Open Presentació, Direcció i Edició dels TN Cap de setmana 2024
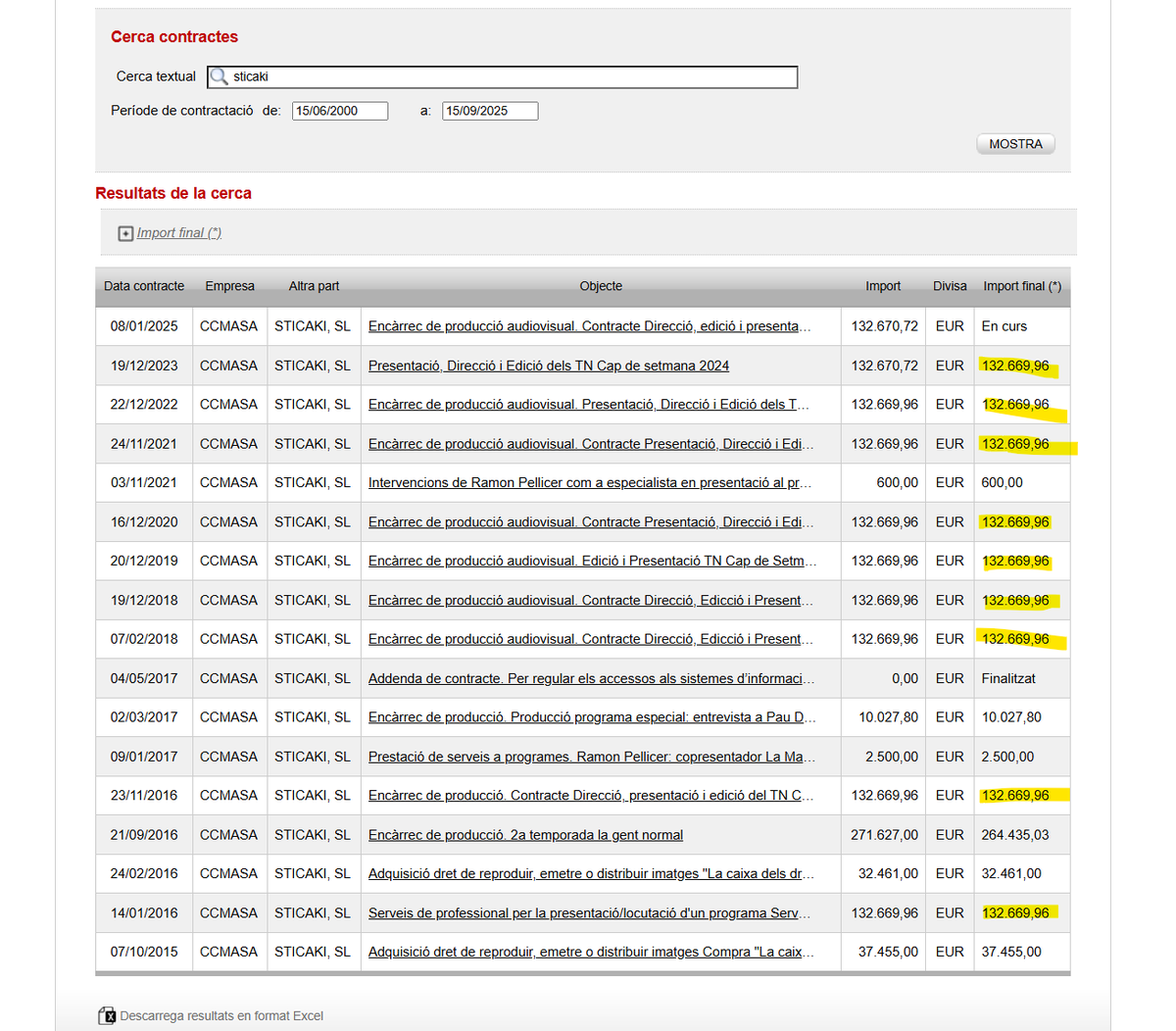 coord(549,366)
